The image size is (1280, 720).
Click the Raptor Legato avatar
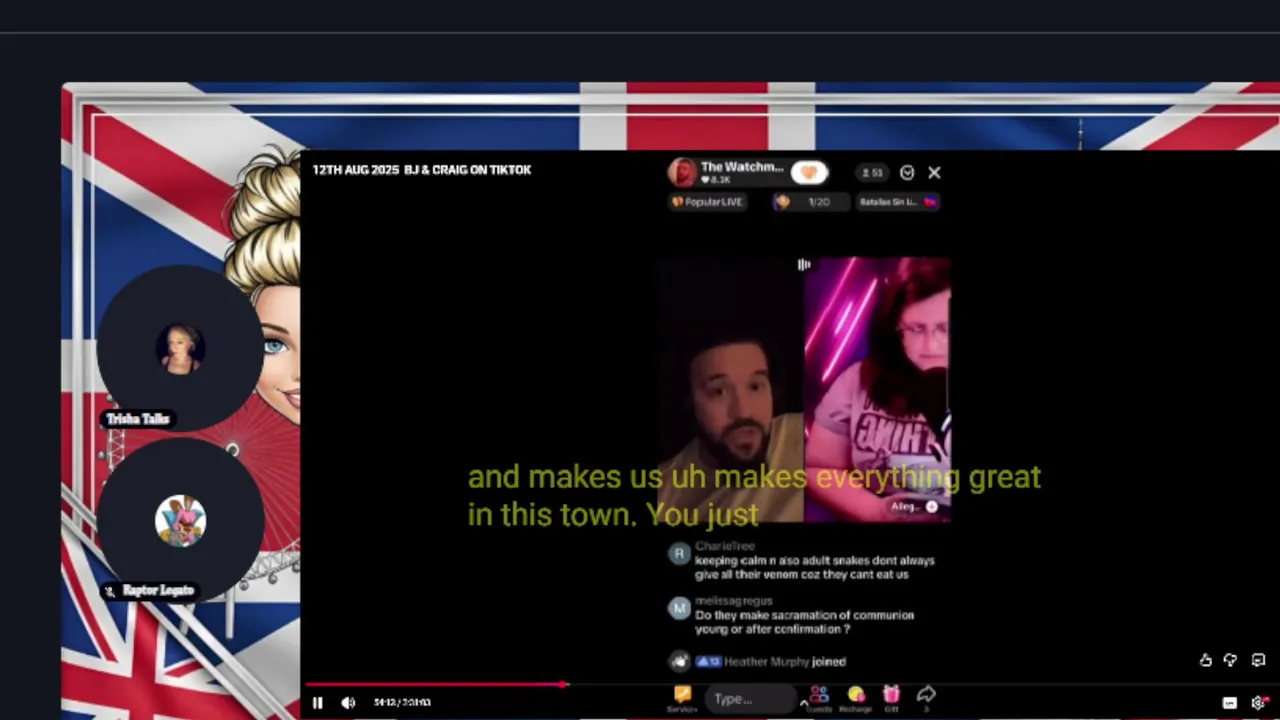pyautogui.click(x=180, y=521)
